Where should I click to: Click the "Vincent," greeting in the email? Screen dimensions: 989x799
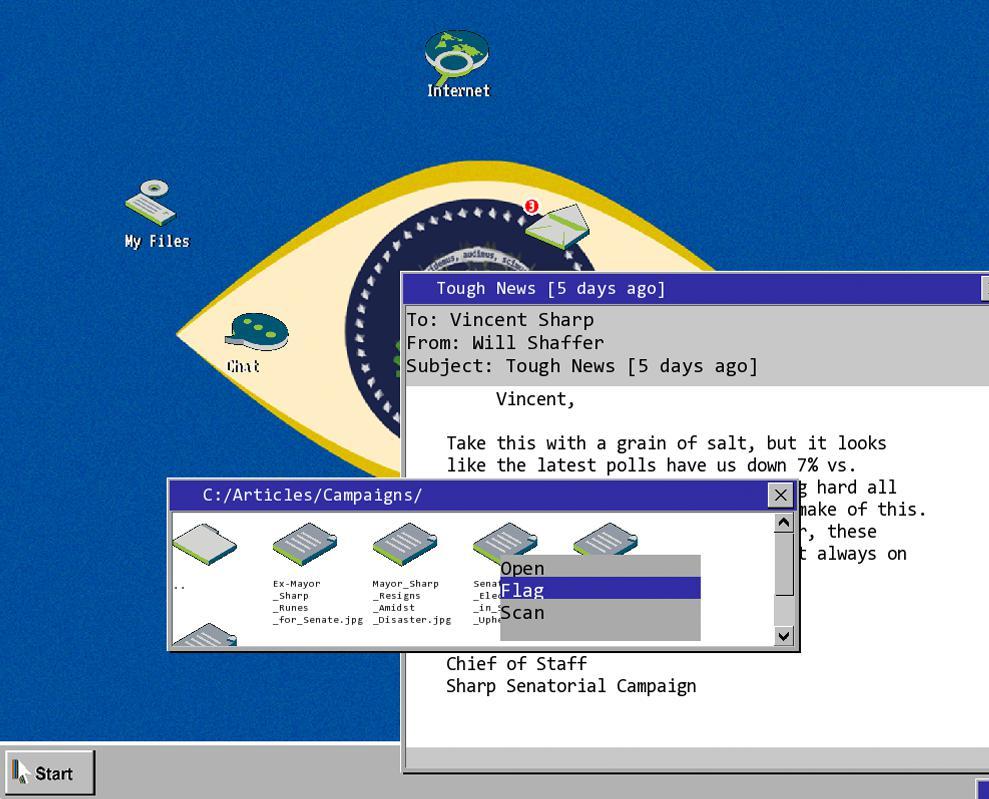coord(535,399)
